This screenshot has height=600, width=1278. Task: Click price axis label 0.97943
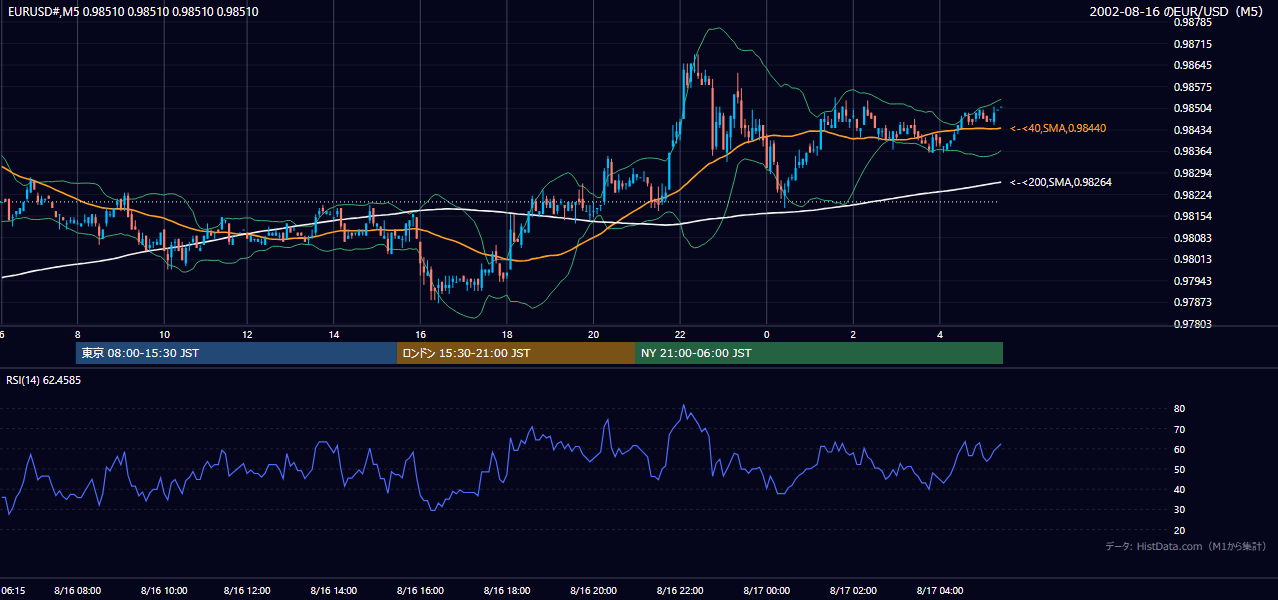[1192, 281]
